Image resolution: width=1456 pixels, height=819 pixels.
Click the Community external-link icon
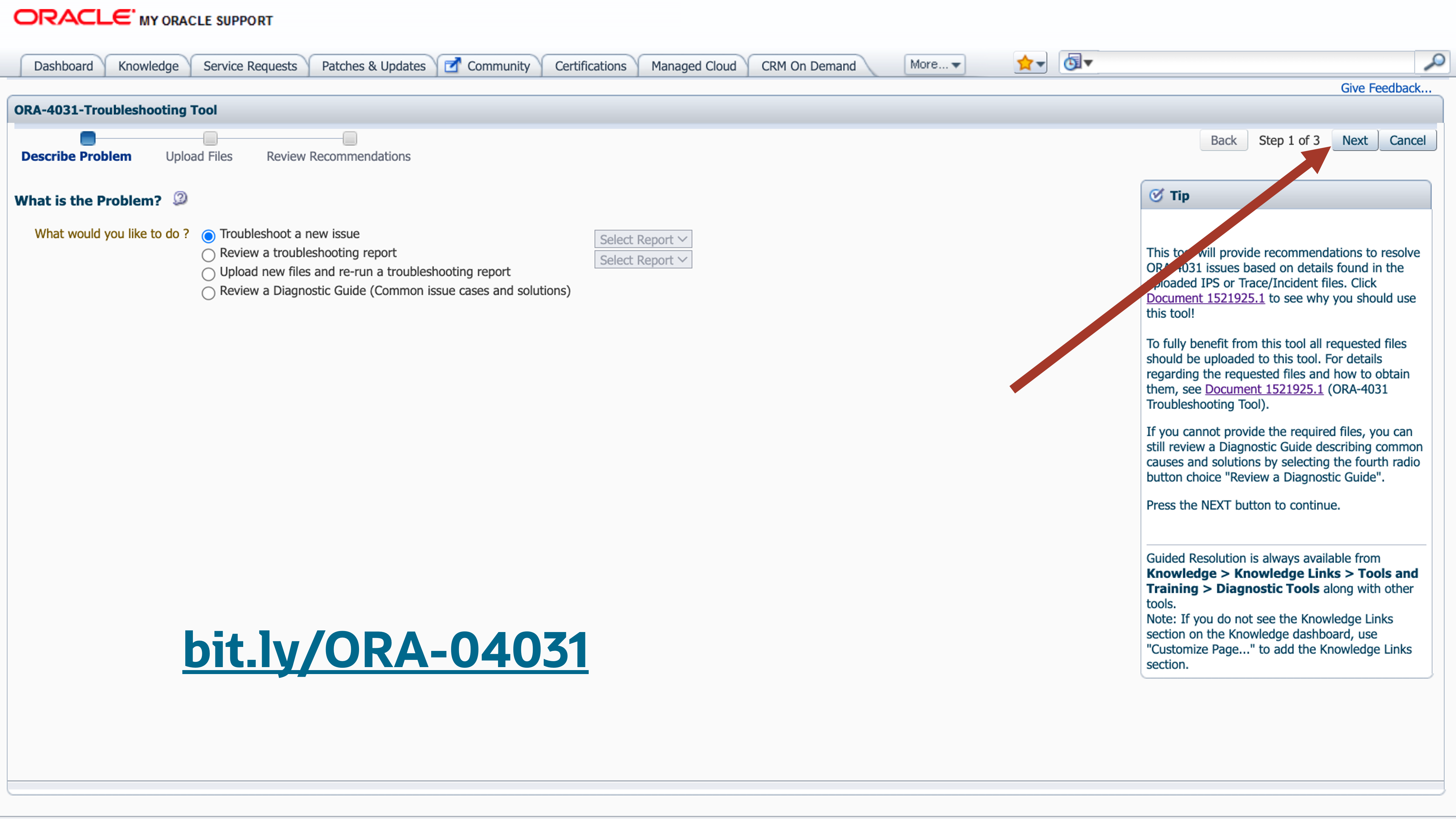coord(452,66)
